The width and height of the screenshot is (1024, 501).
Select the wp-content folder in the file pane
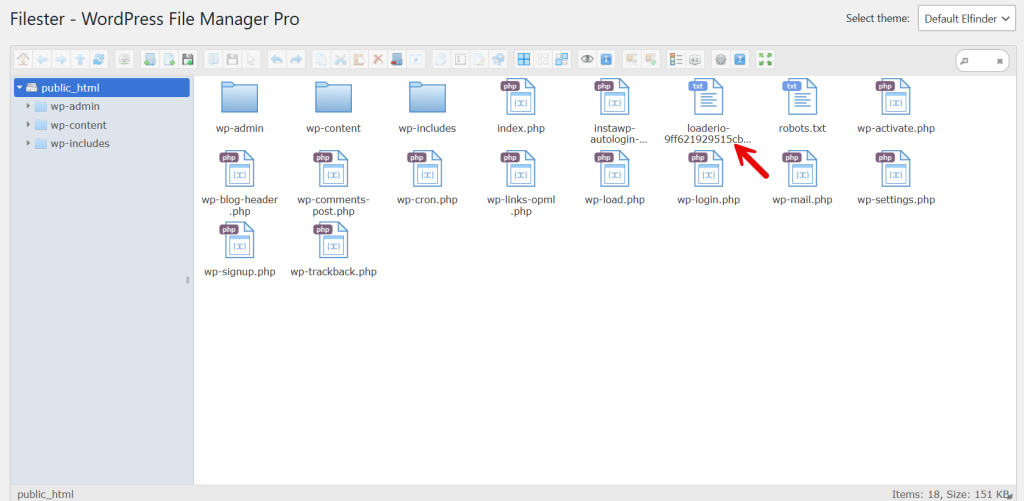click(334, 107)
